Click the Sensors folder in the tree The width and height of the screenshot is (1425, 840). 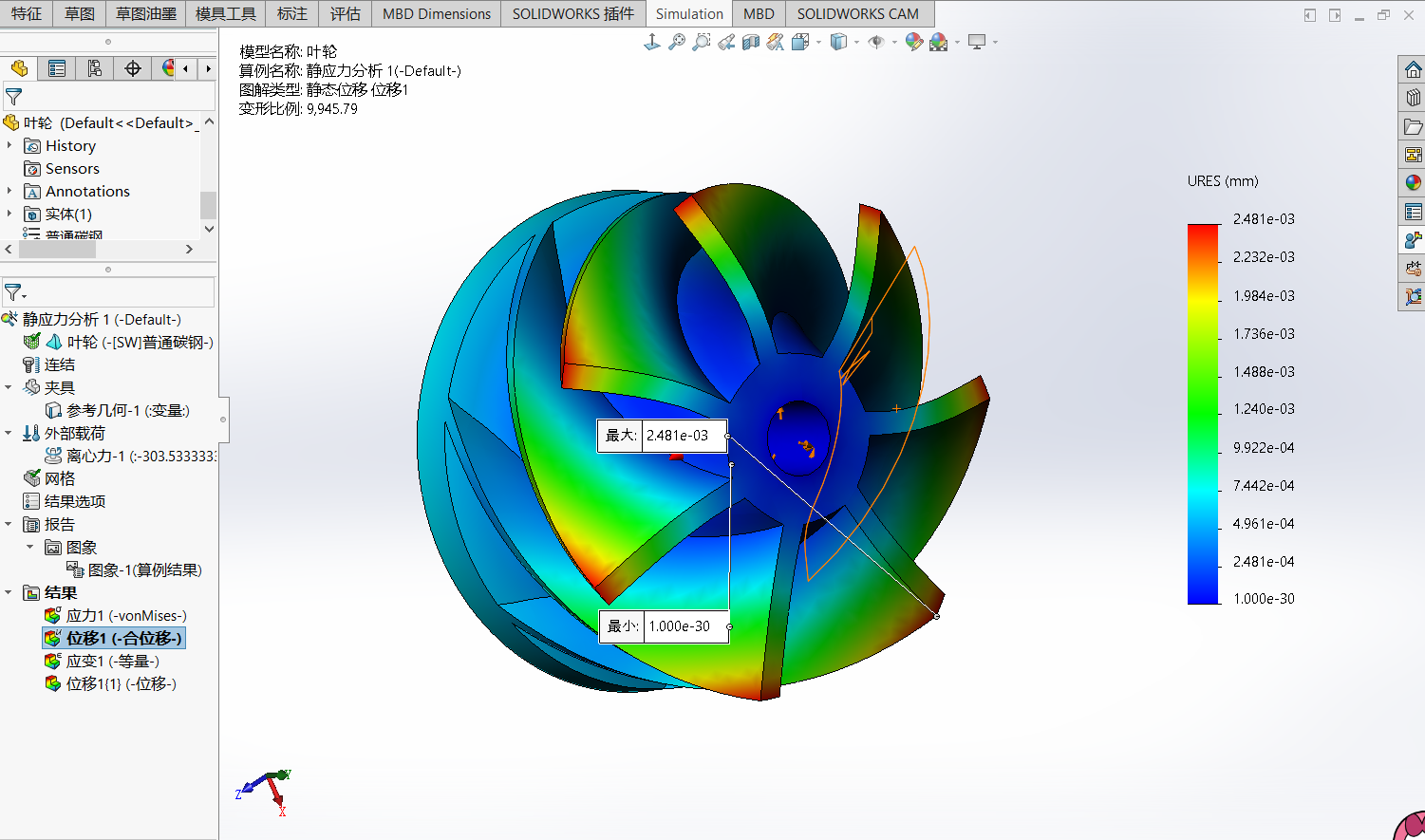pyautogui.click(x=62, y=168)
